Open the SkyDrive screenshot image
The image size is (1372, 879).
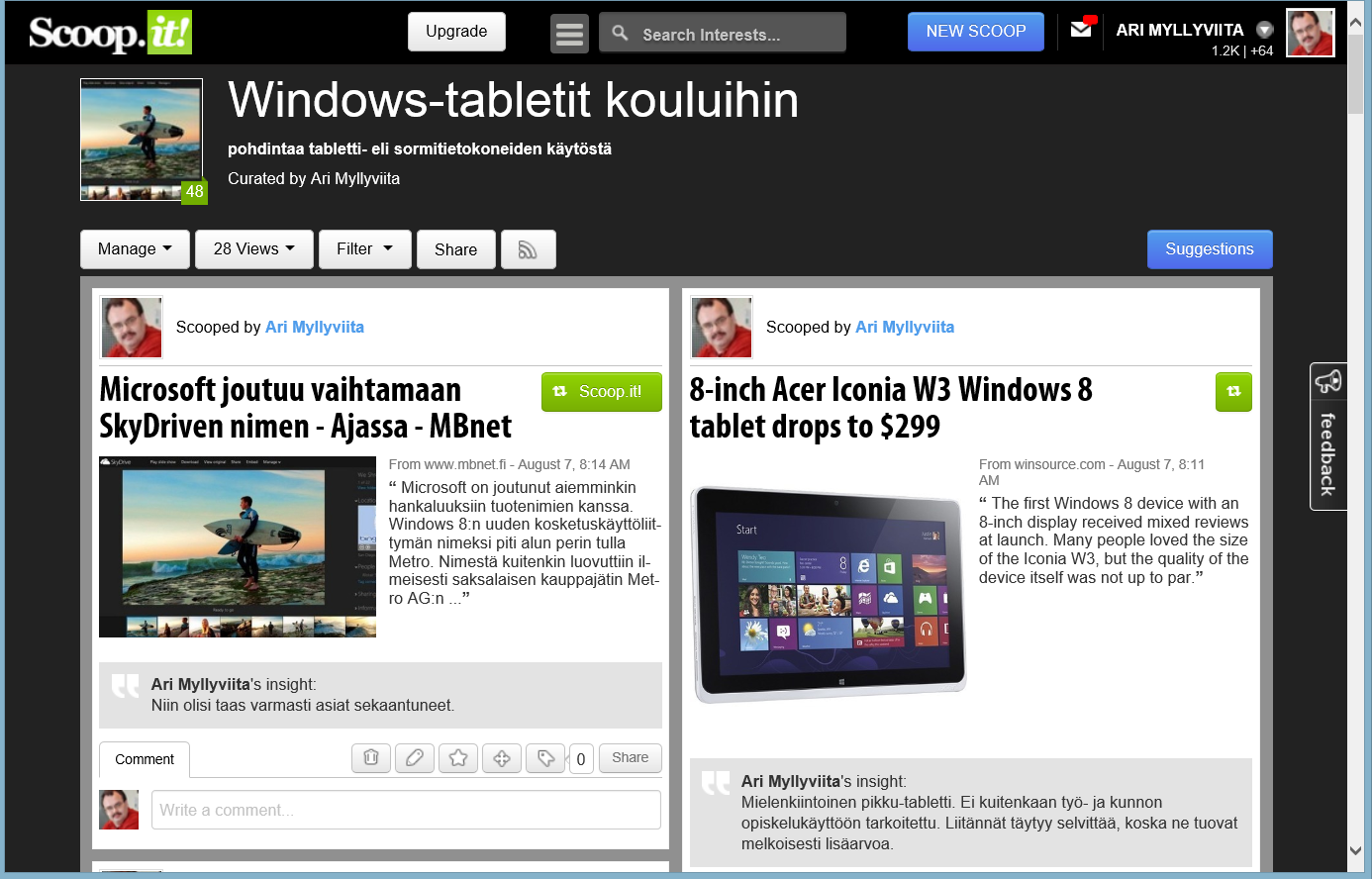[x=238, y=546]
